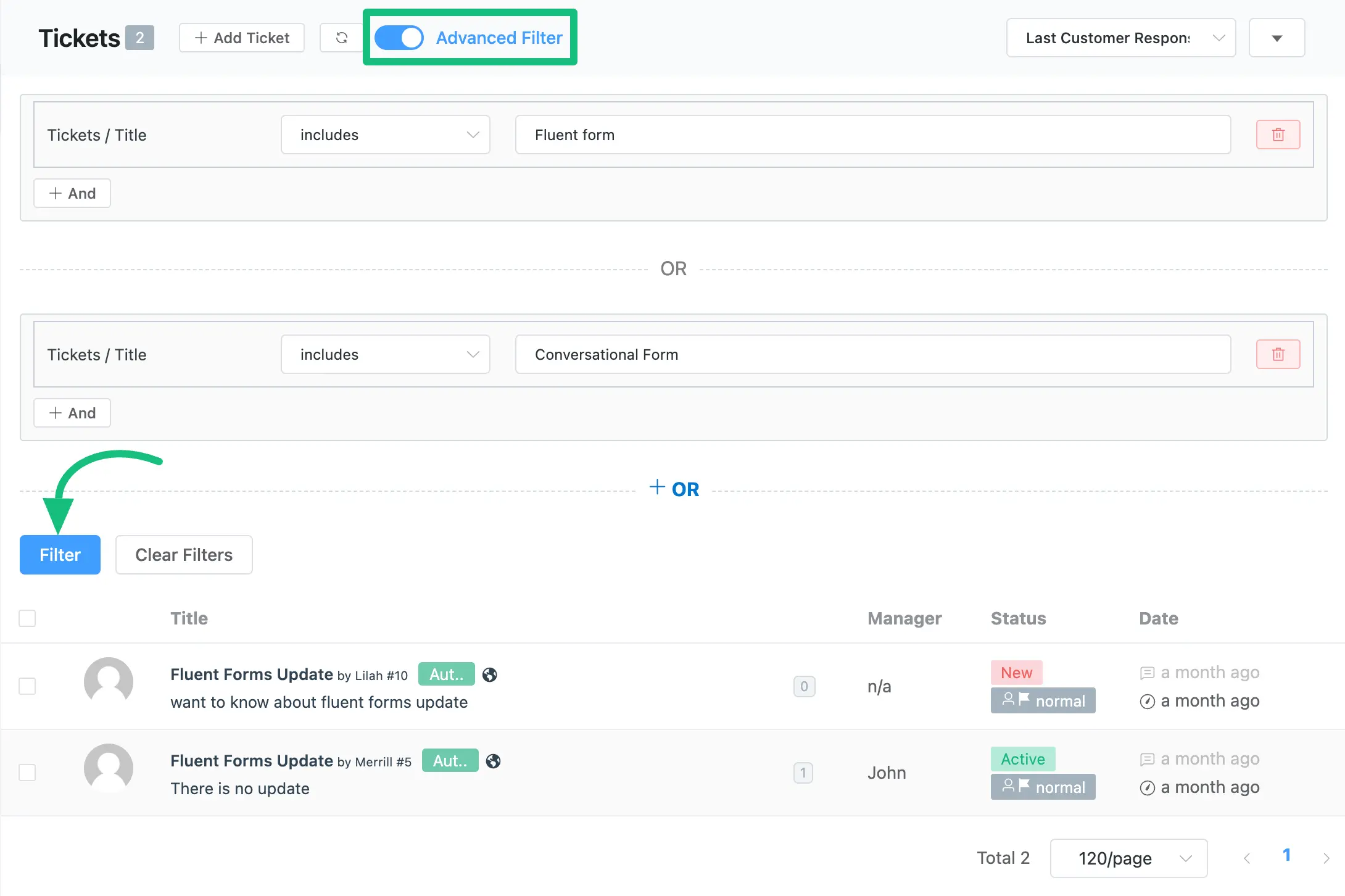Click 'There is no update' preview text
Screen dimensions: 1345x896
coord(240,789)
